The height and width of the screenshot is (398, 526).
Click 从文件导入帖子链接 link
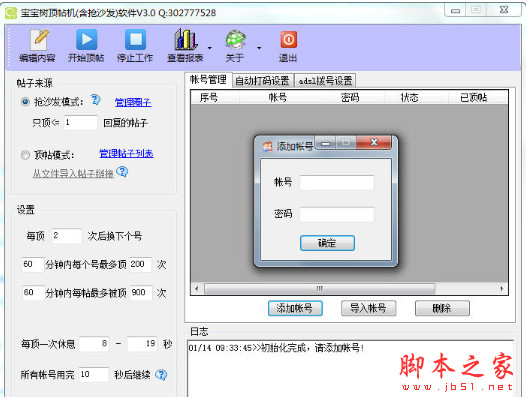point(73,173)
